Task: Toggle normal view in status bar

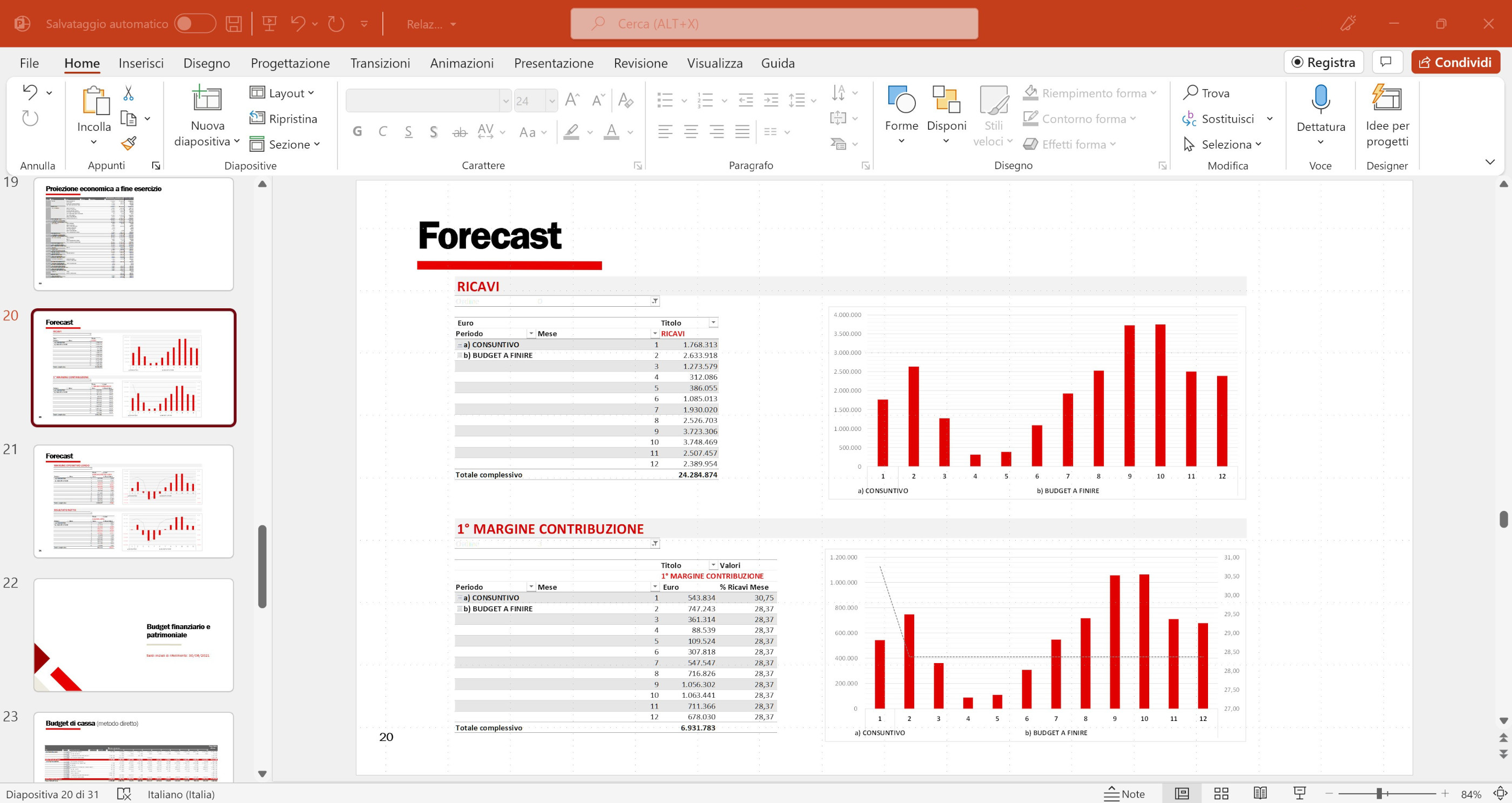Action: point(1182,794)
